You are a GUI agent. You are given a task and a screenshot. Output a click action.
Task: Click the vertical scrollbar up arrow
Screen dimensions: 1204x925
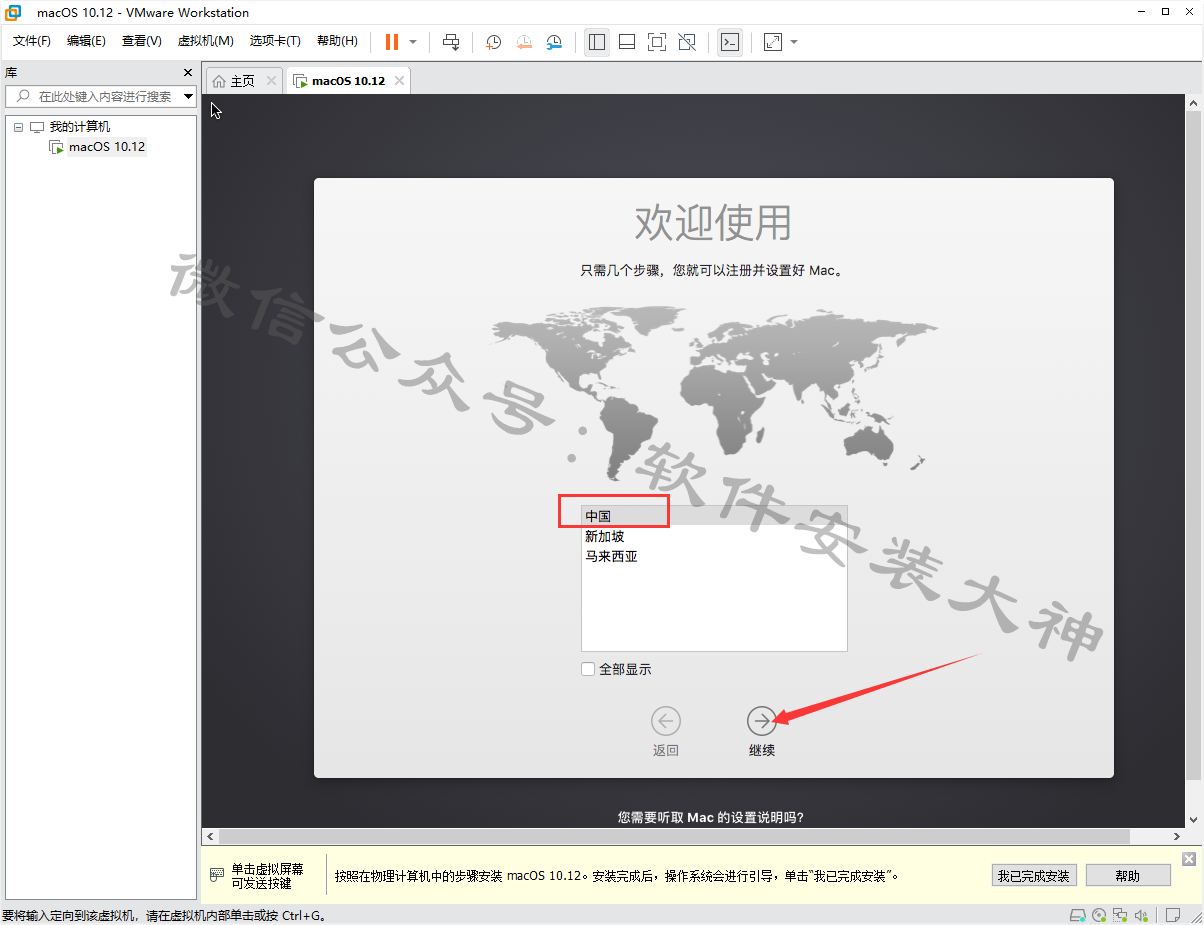pyautogui.click(x=1192, y=103)
